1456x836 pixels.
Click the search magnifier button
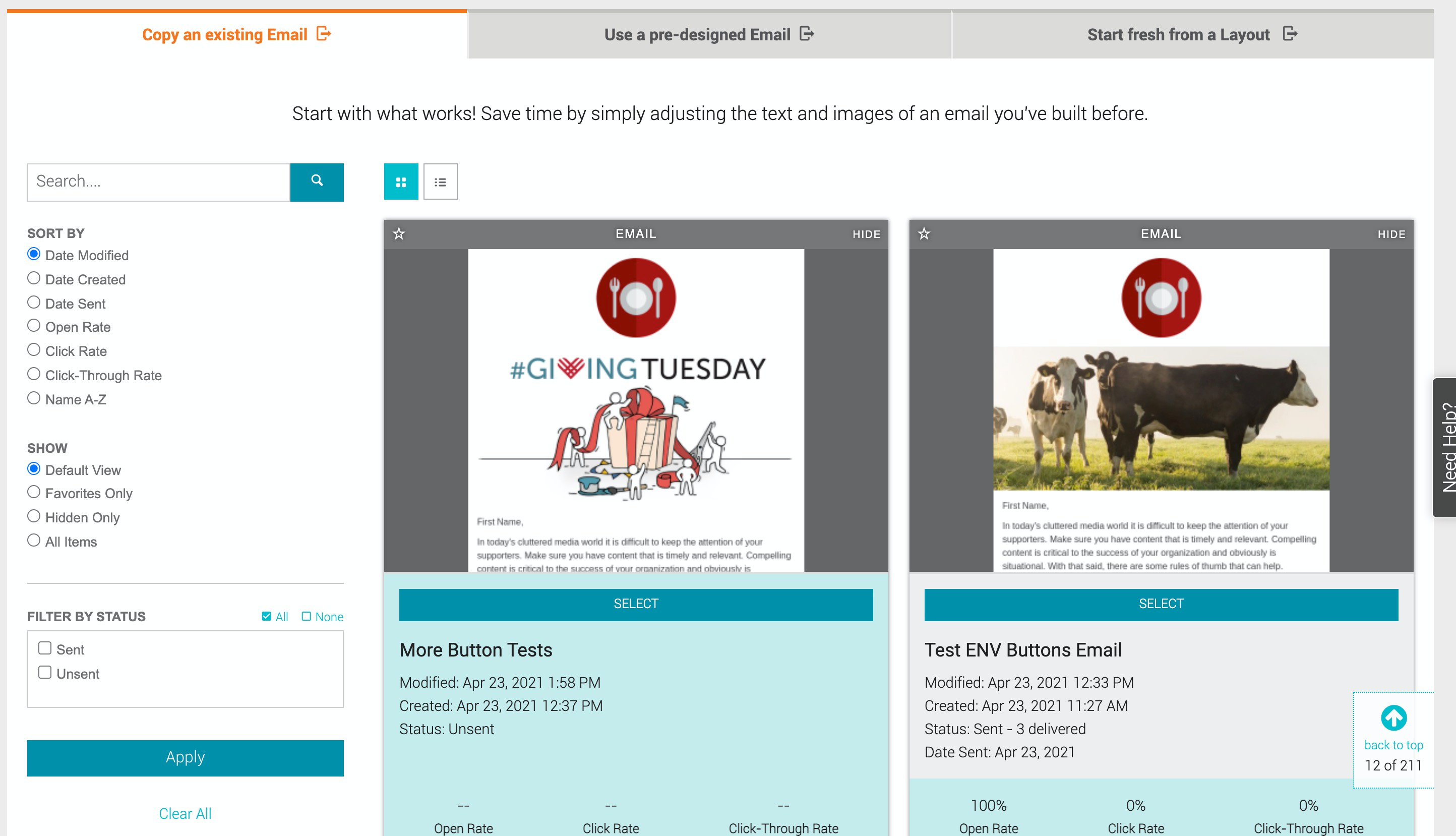click(317, 182)
